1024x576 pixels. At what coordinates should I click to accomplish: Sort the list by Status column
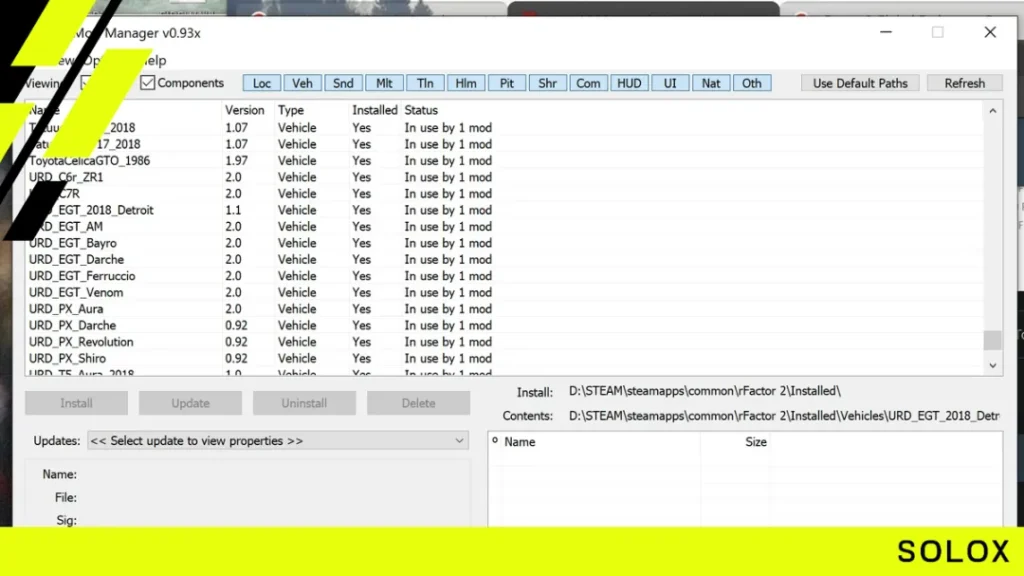click(421, 110)
